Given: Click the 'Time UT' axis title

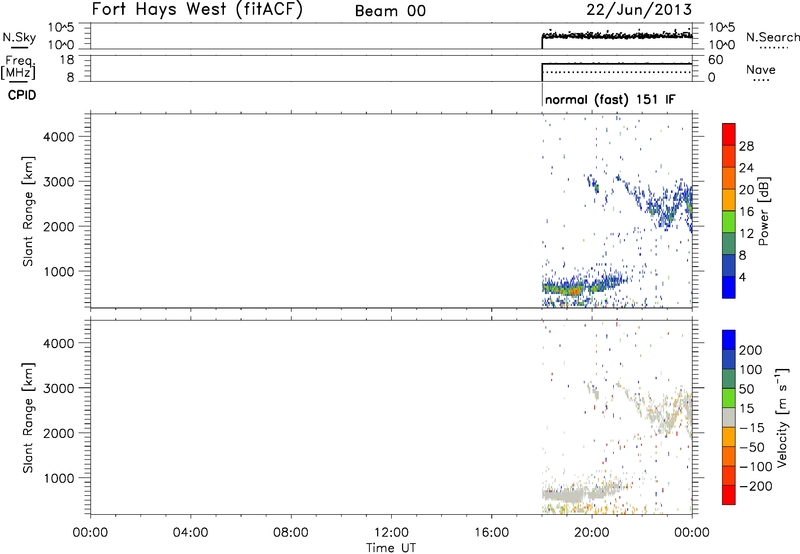Looking at the screenshot, I should pyautogui.click(x=391, y=548).
